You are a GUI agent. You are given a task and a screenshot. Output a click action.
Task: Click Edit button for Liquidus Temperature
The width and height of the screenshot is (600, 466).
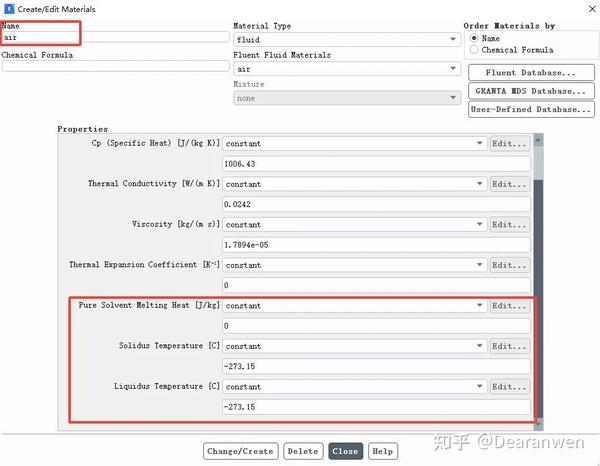[510, 387]
